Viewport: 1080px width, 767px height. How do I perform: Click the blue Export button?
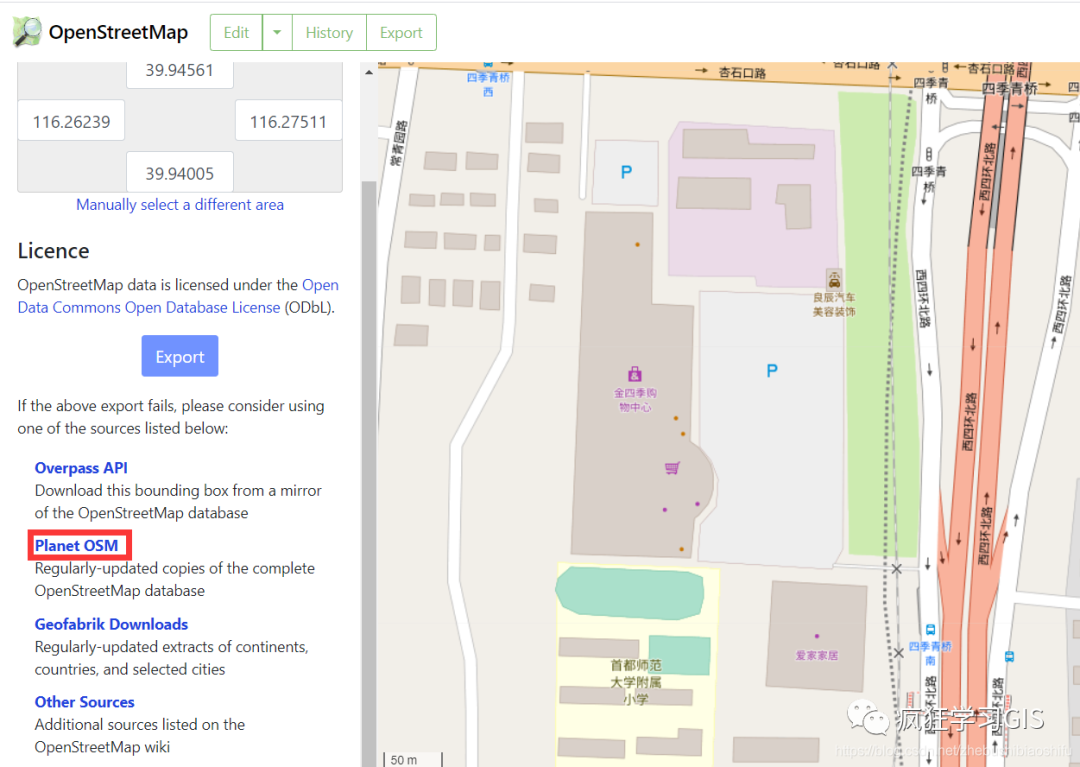tap(180, 356)
